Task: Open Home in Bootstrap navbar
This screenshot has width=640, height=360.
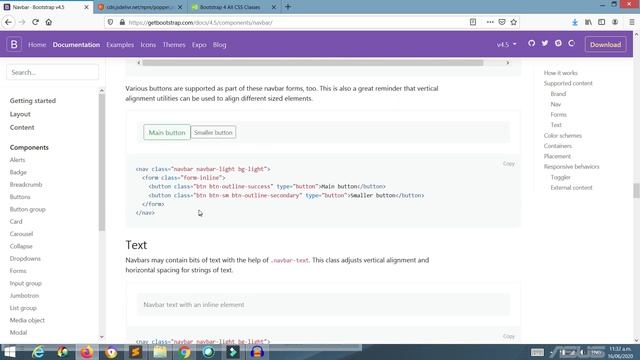Action: [x=37, y=45]
